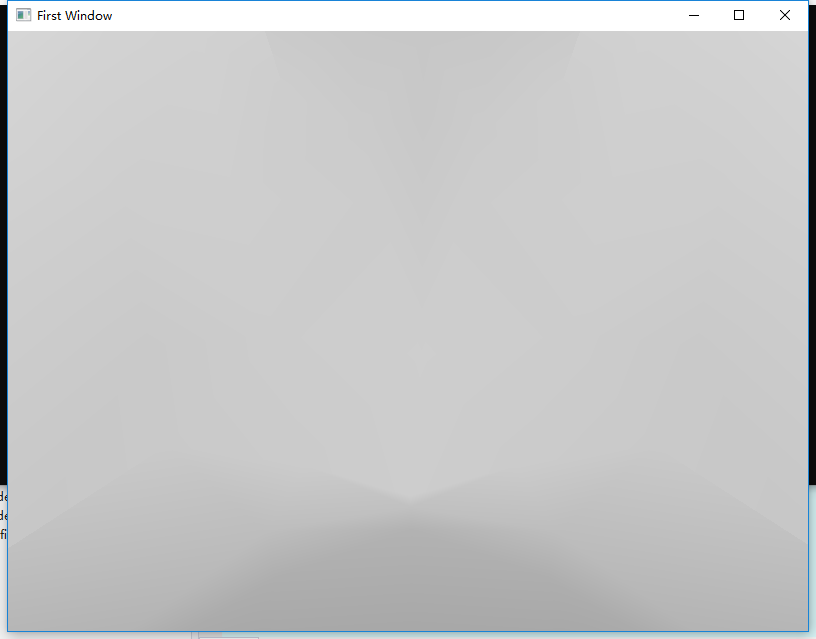This screenshot has height=639, width=816.
Task: Minimize the First Window
Action: coord(694,16)
